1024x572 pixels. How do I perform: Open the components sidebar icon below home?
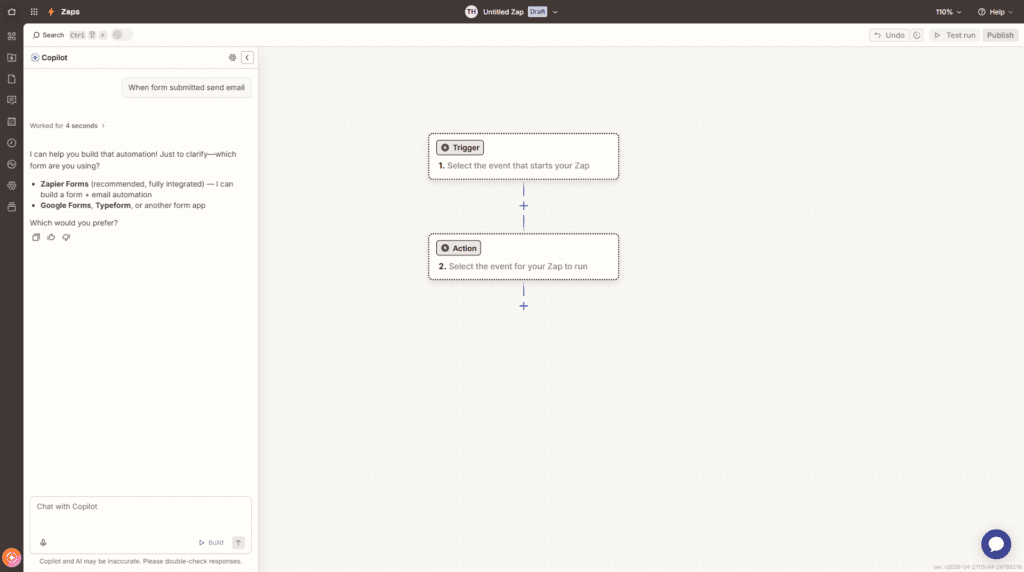[12, 36]
